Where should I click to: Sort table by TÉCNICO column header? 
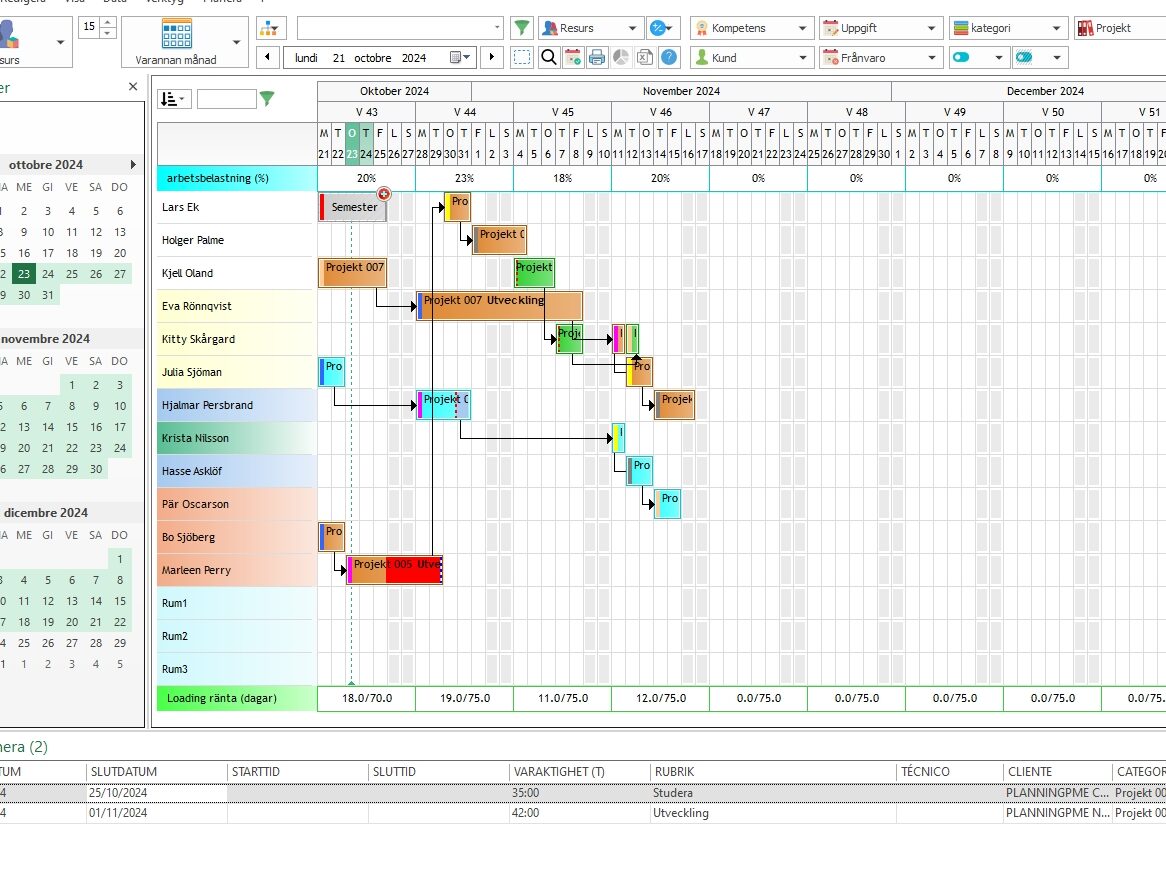[x=949, y=772]
